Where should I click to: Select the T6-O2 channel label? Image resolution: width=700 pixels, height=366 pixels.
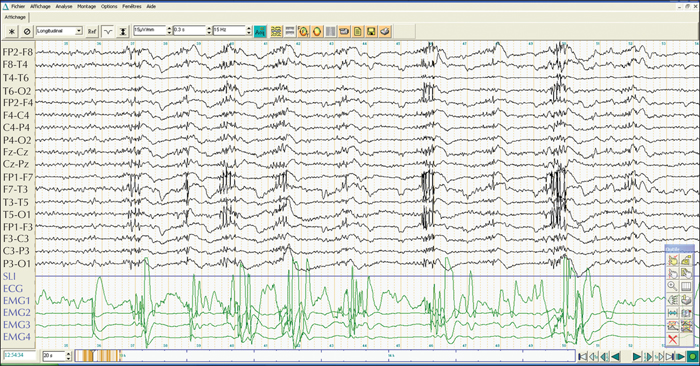click(17, 91)
